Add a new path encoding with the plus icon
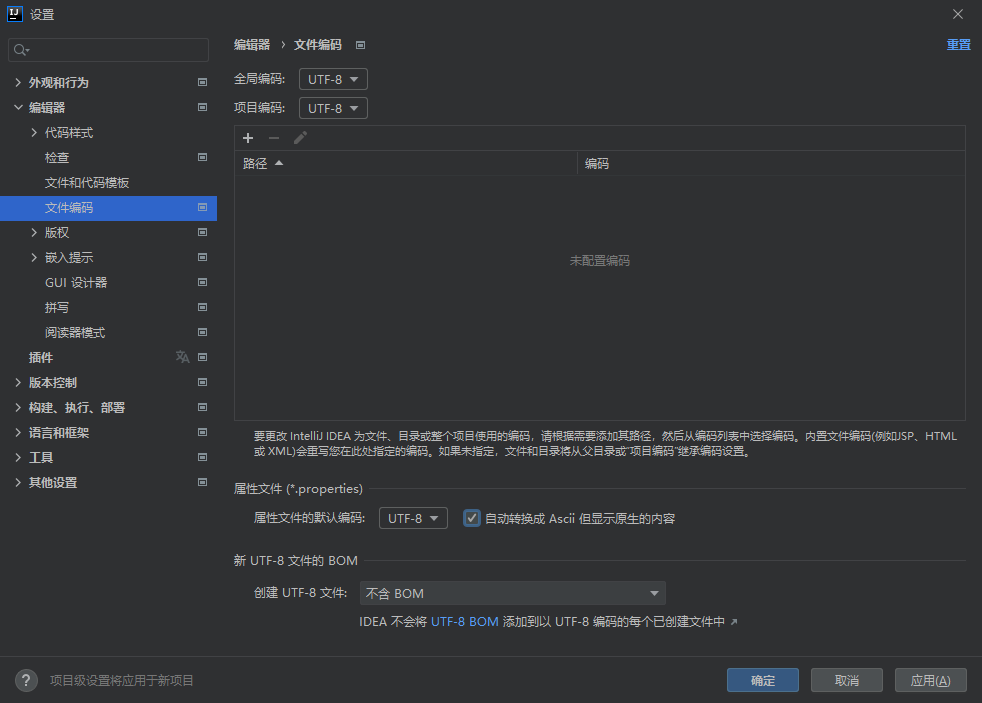 (x=248, y=138)
